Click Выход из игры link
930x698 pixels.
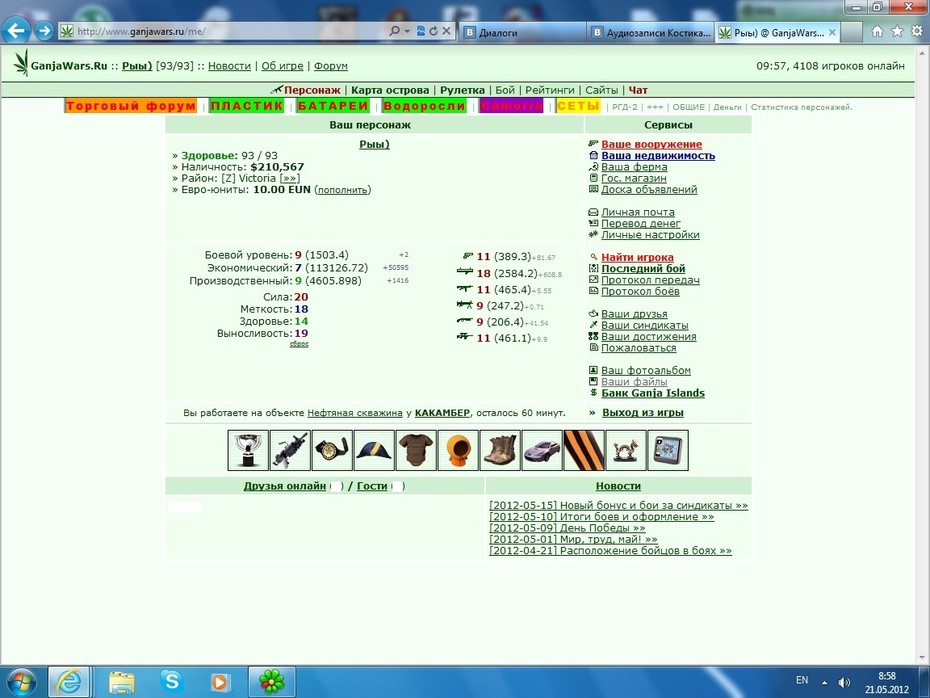(x=642, y=412)
